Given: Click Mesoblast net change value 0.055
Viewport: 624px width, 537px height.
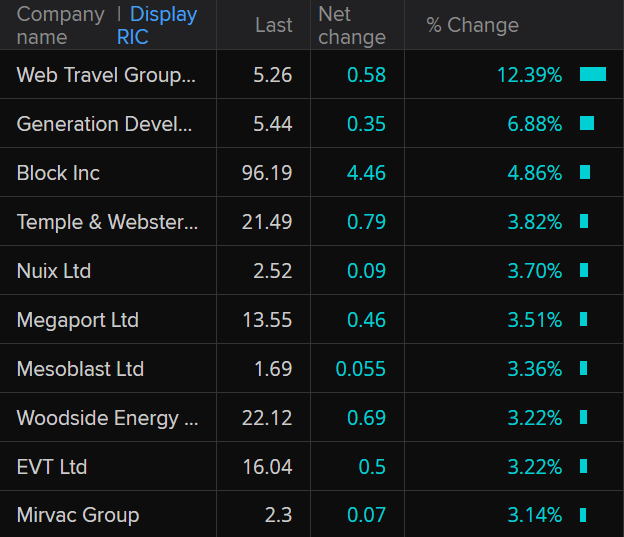Looking at the screenshot, I should coord(361,369).
